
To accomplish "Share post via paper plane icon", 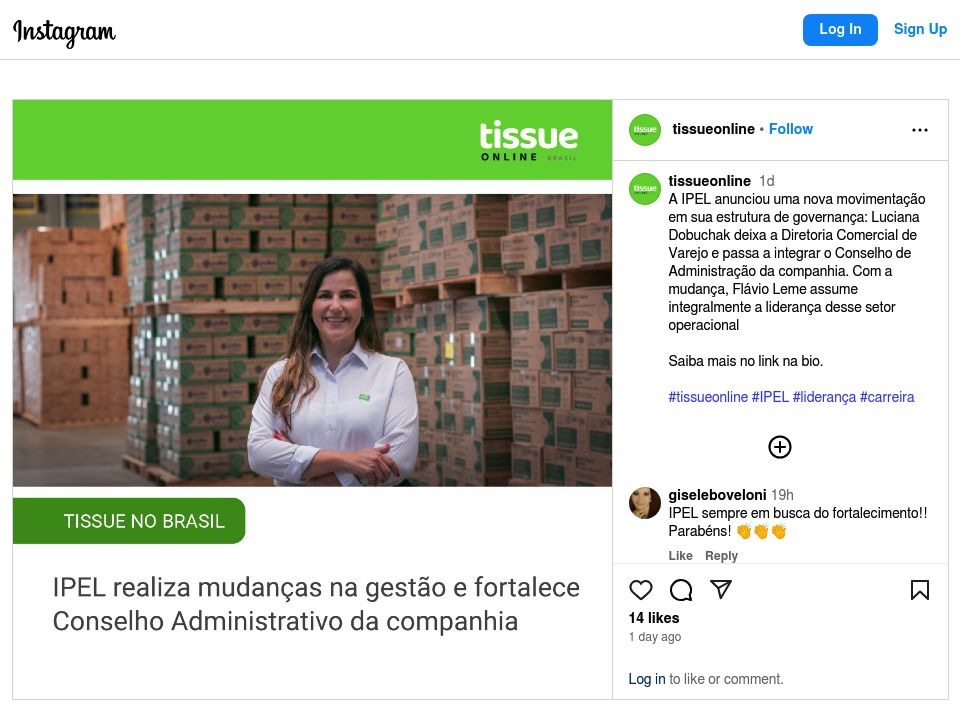I will pyautogui.click(x=721, y=589).
